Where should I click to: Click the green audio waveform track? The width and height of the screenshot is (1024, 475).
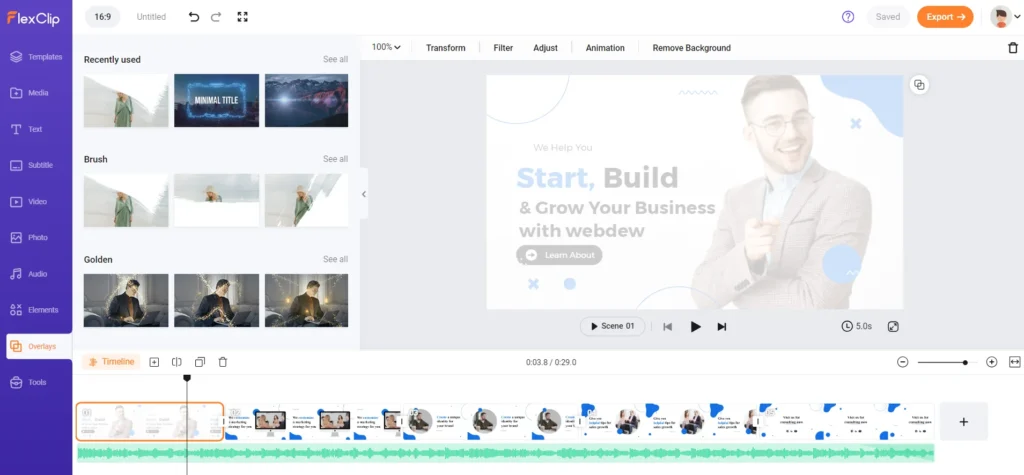505,453
